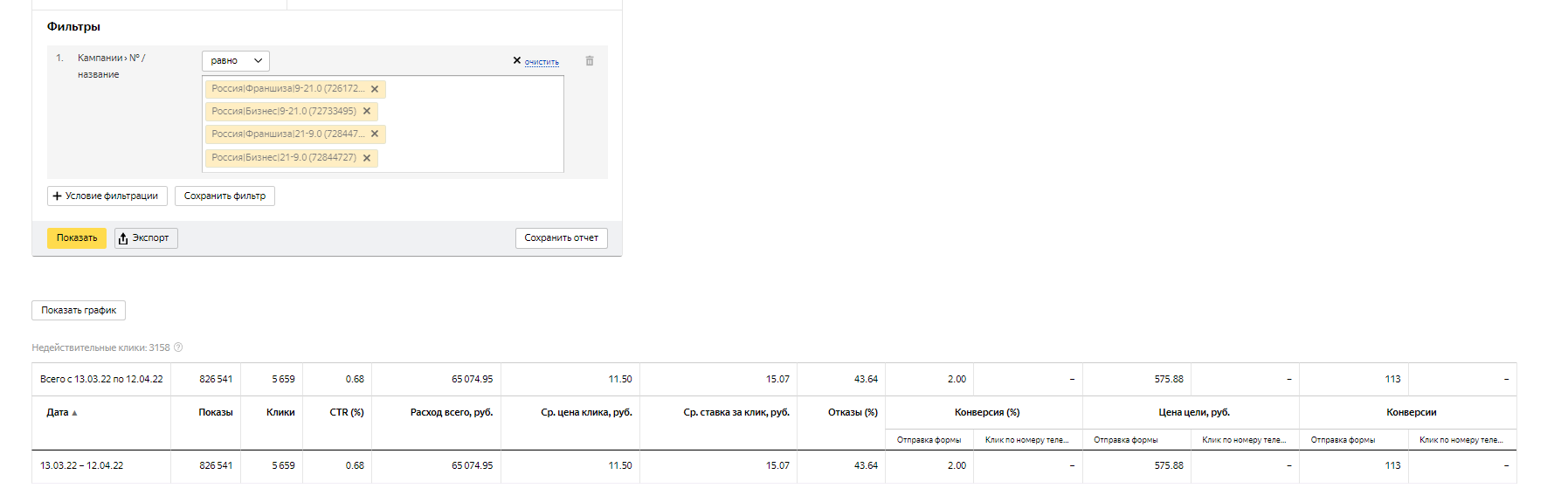The image size is (1568, 502).
Task: Click the Показы column header
Action: (215, 413)
